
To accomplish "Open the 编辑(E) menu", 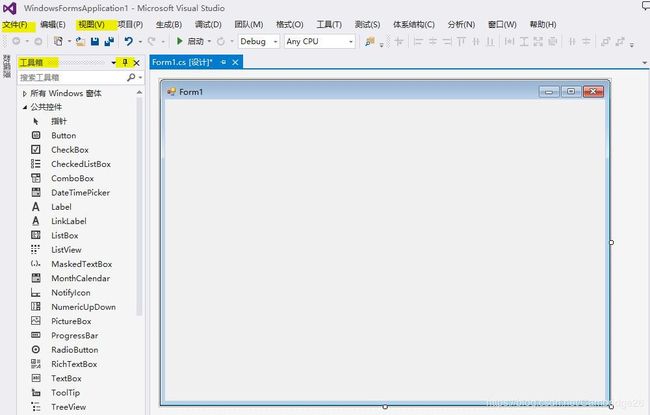I will (x=53, y=24).
